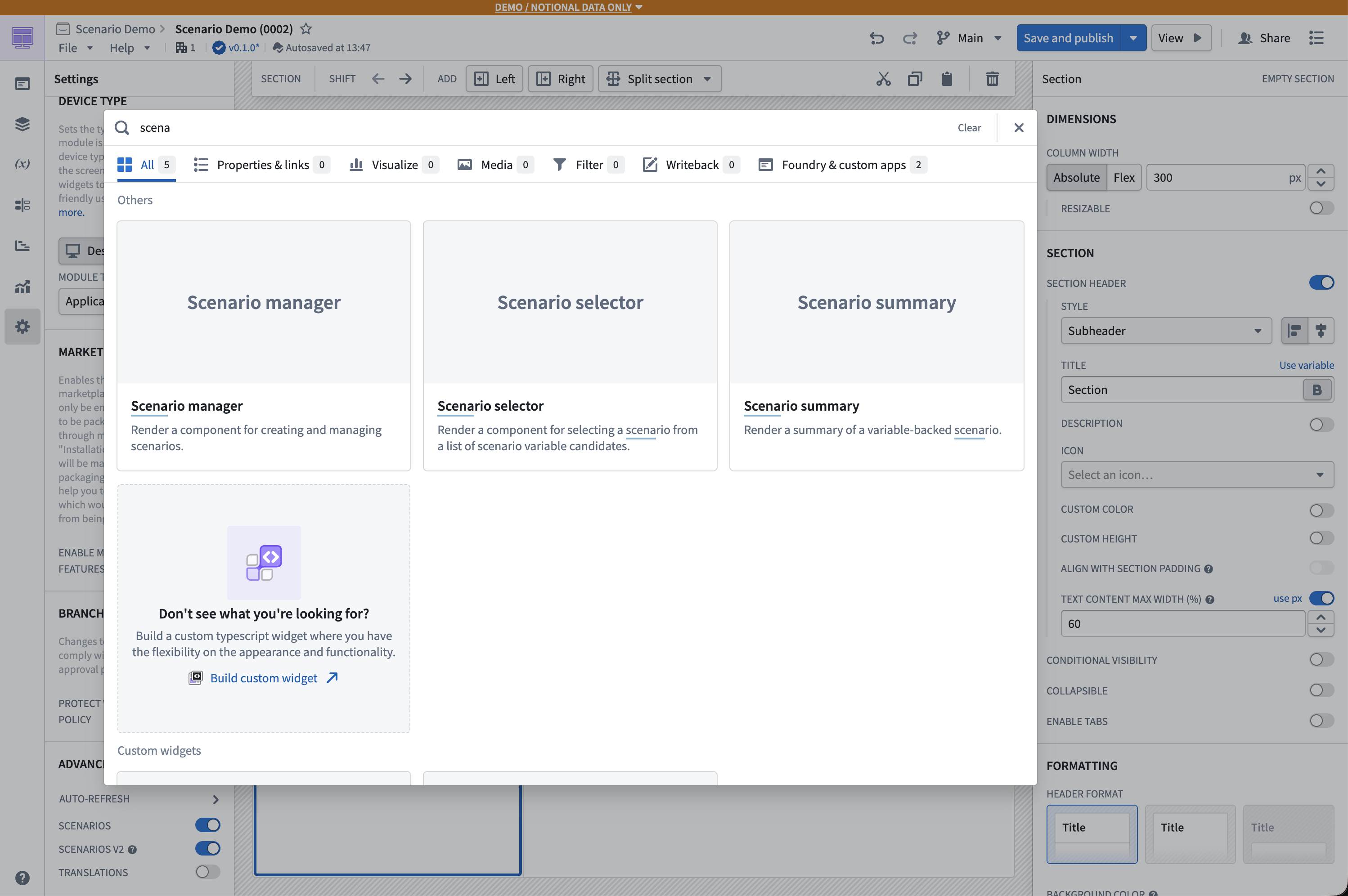
Task: Click the redo arrow icon
Action: tap(910, 38)
